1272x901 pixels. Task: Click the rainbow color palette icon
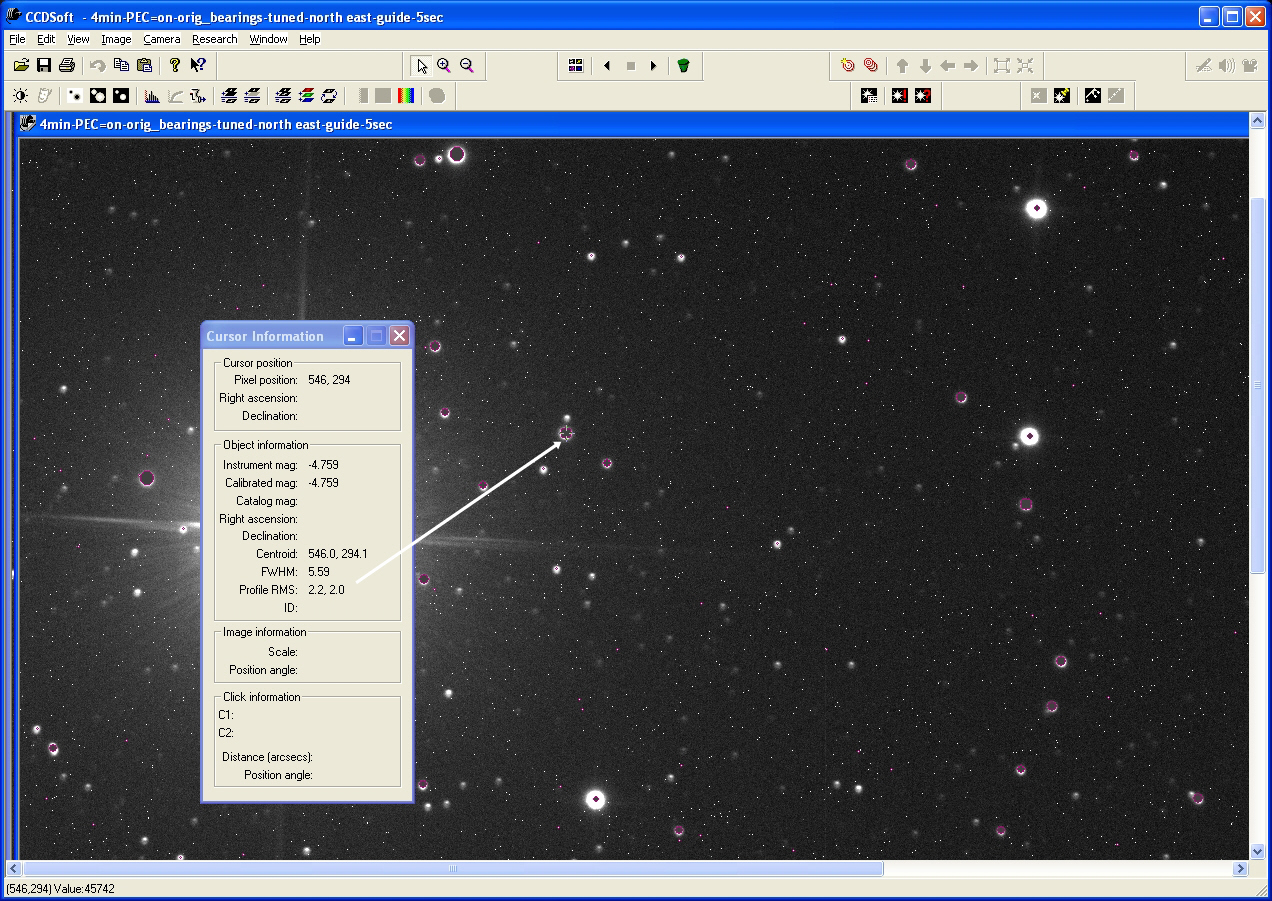coord(406,96)
